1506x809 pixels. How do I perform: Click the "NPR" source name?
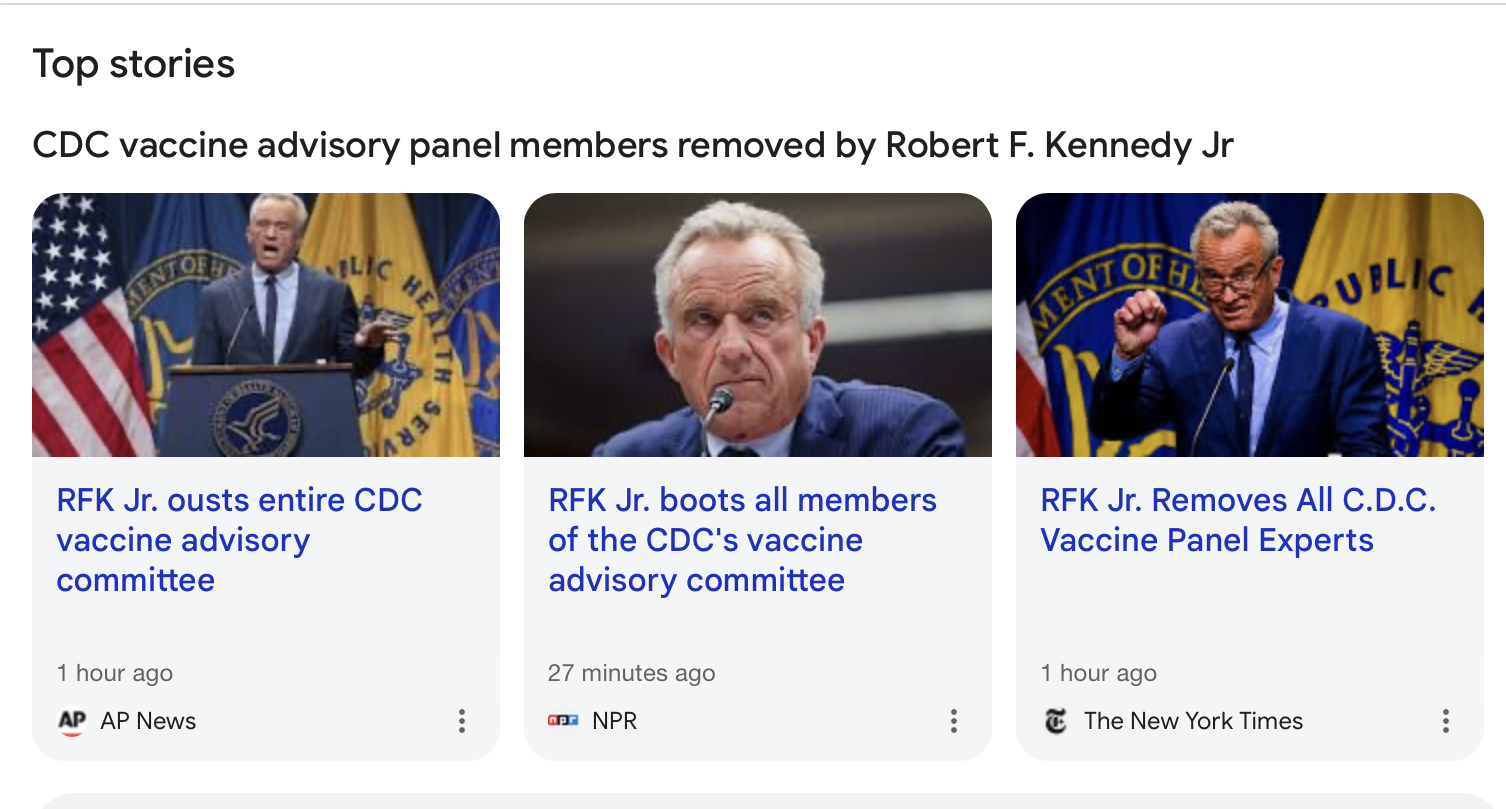614,721
